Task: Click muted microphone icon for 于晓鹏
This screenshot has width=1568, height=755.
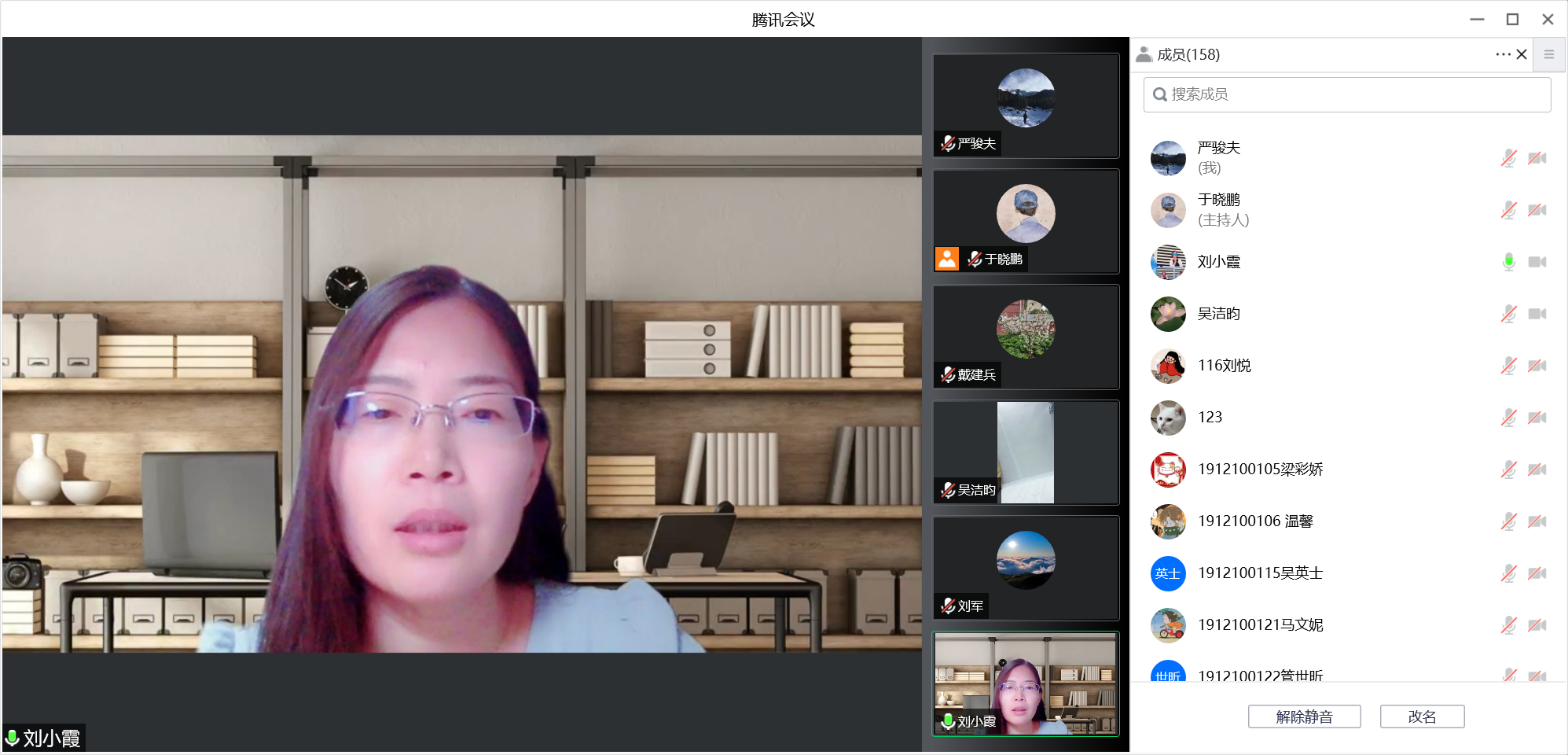Action: point(1508,210)
